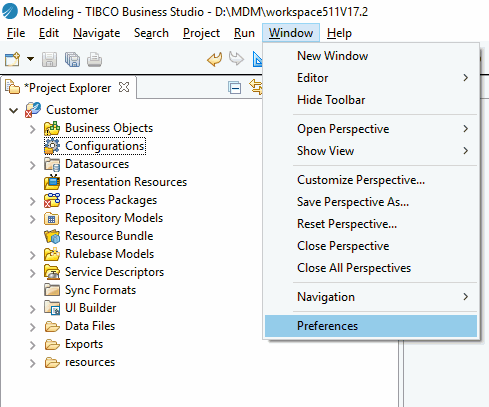Expand the Service Descriptors node
The image size is (489, 407).
click(33, 273)
